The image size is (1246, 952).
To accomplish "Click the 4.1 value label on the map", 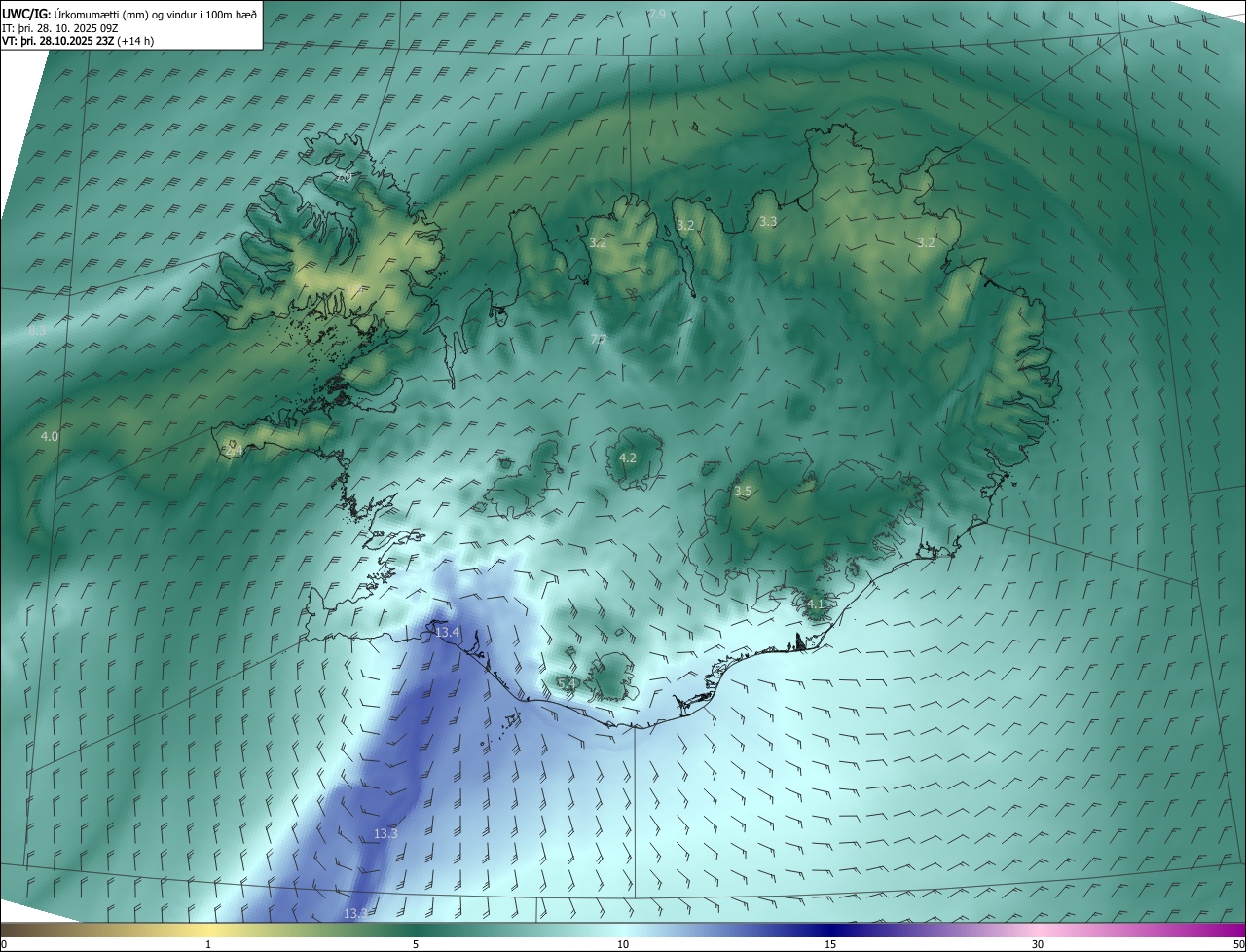I will [x=816, y=604].
